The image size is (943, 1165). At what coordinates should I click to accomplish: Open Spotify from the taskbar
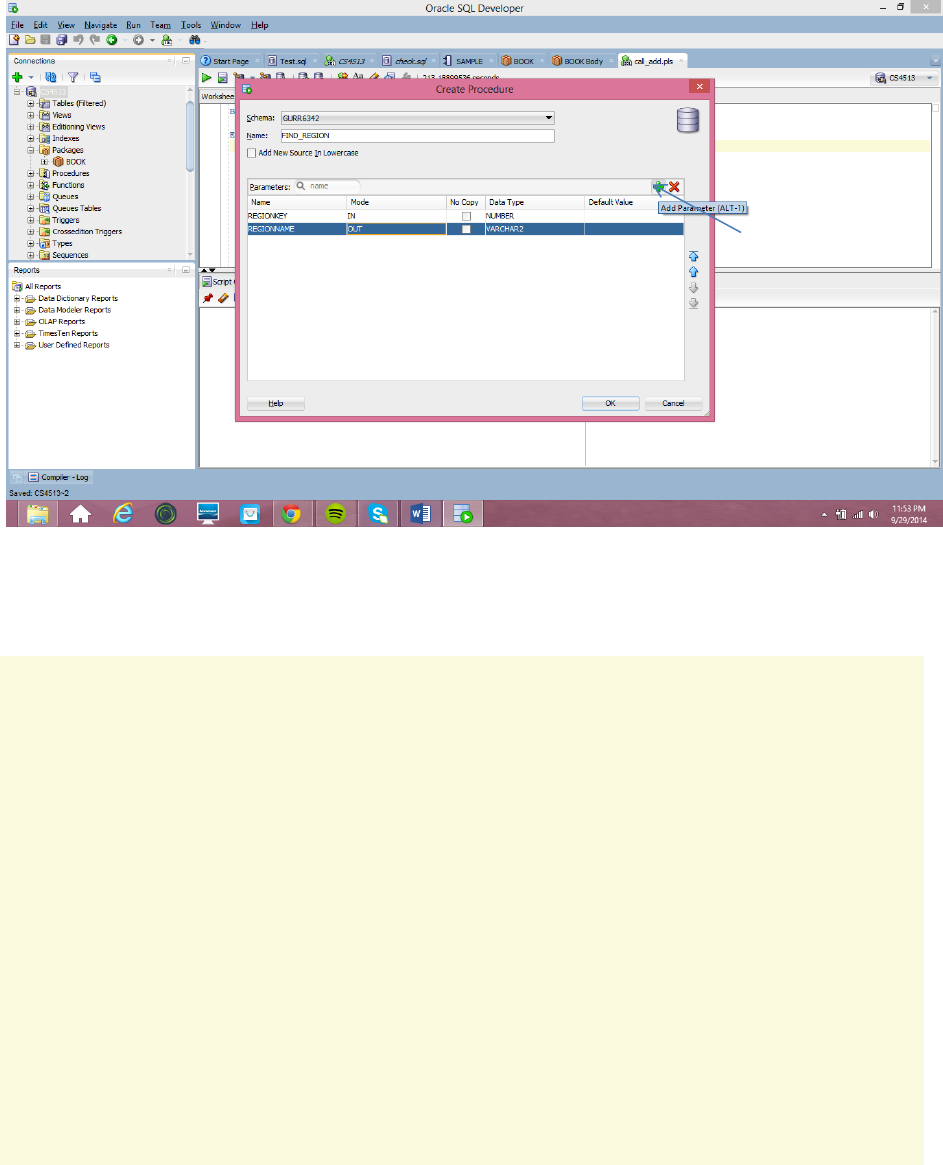coord(336,513)
